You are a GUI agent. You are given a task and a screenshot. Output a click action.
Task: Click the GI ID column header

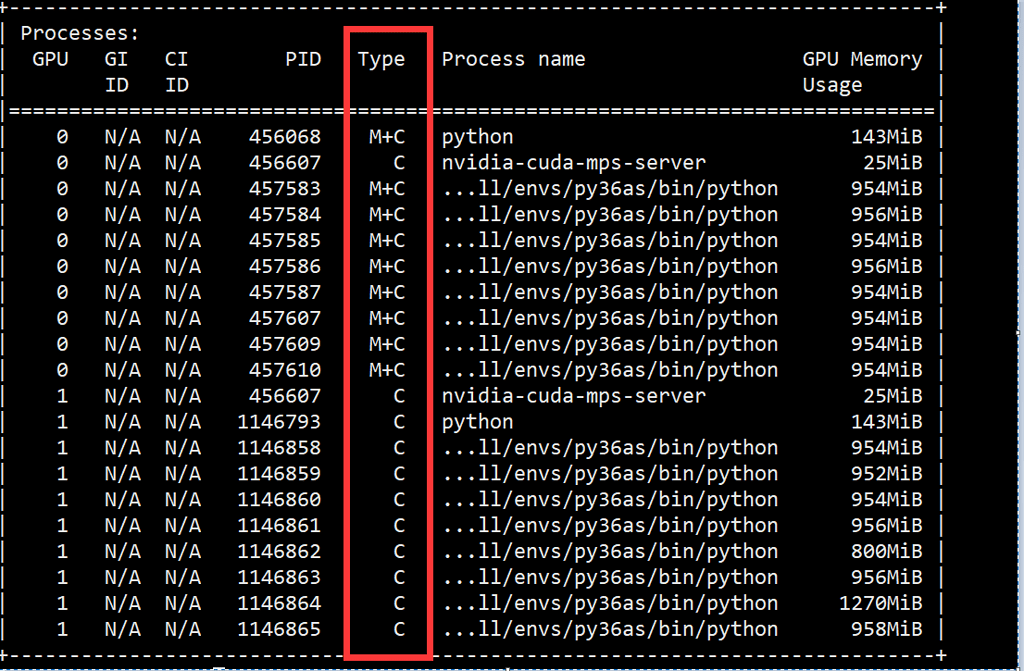(116, 71)
